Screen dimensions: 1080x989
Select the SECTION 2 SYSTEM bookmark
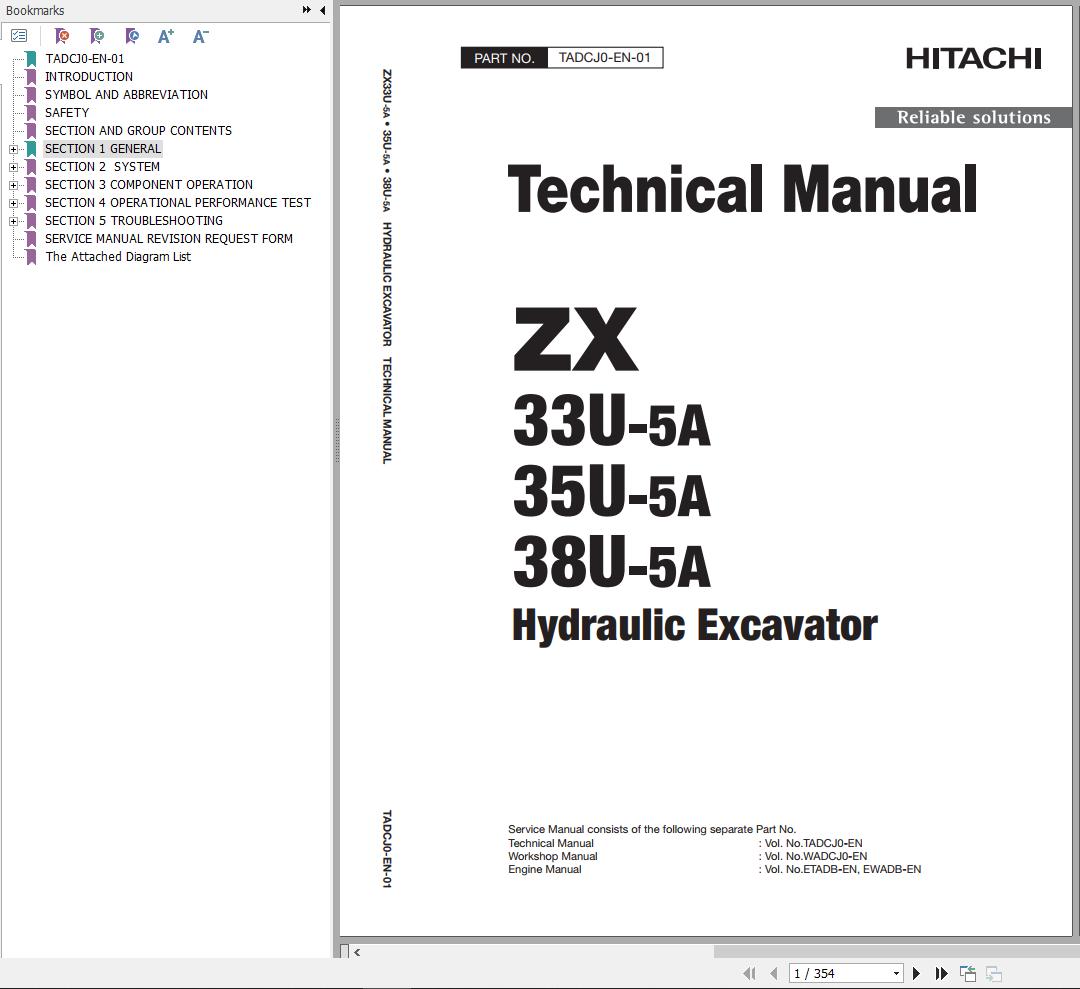[x=102, y=166]
